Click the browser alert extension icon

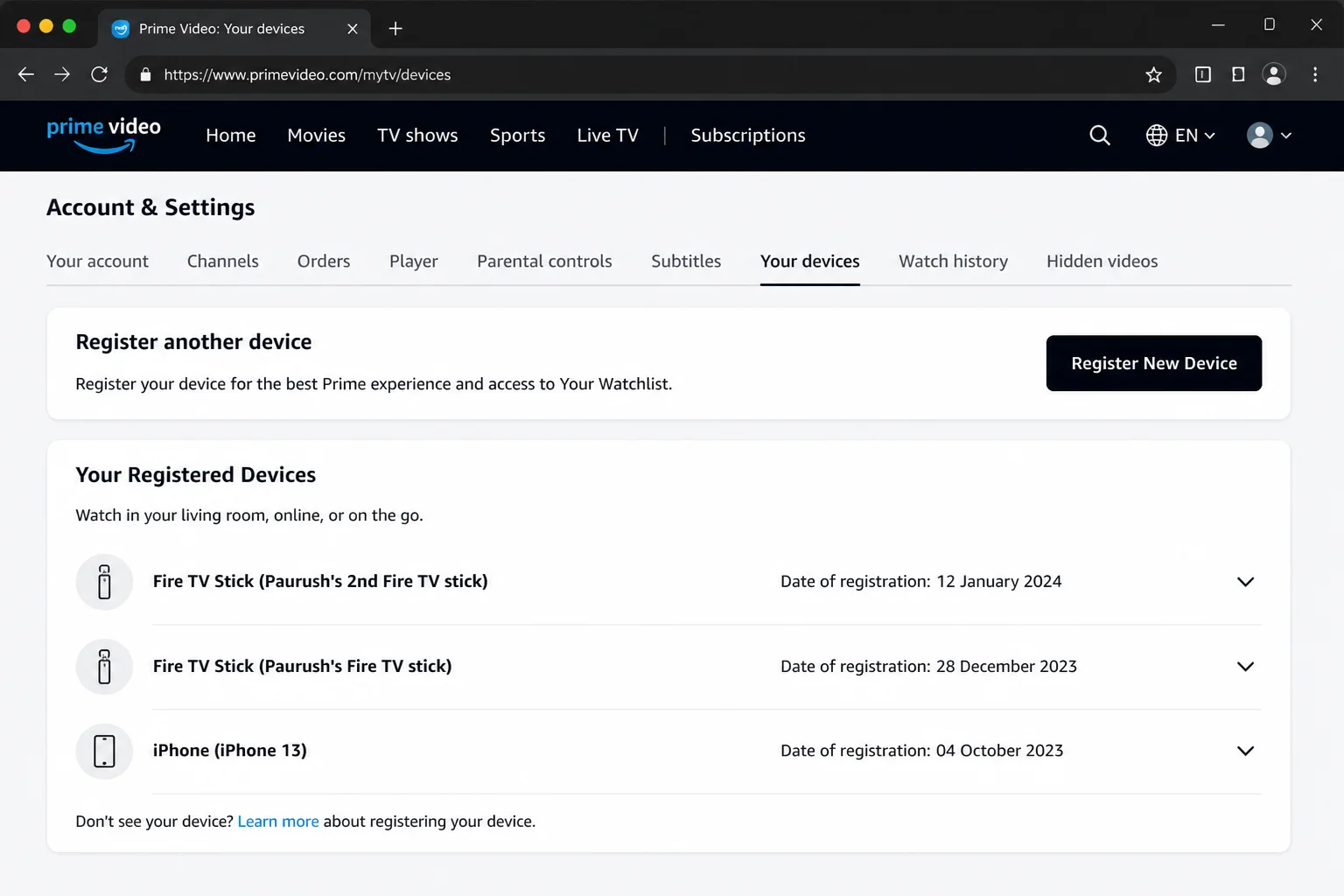(1203, 74)
